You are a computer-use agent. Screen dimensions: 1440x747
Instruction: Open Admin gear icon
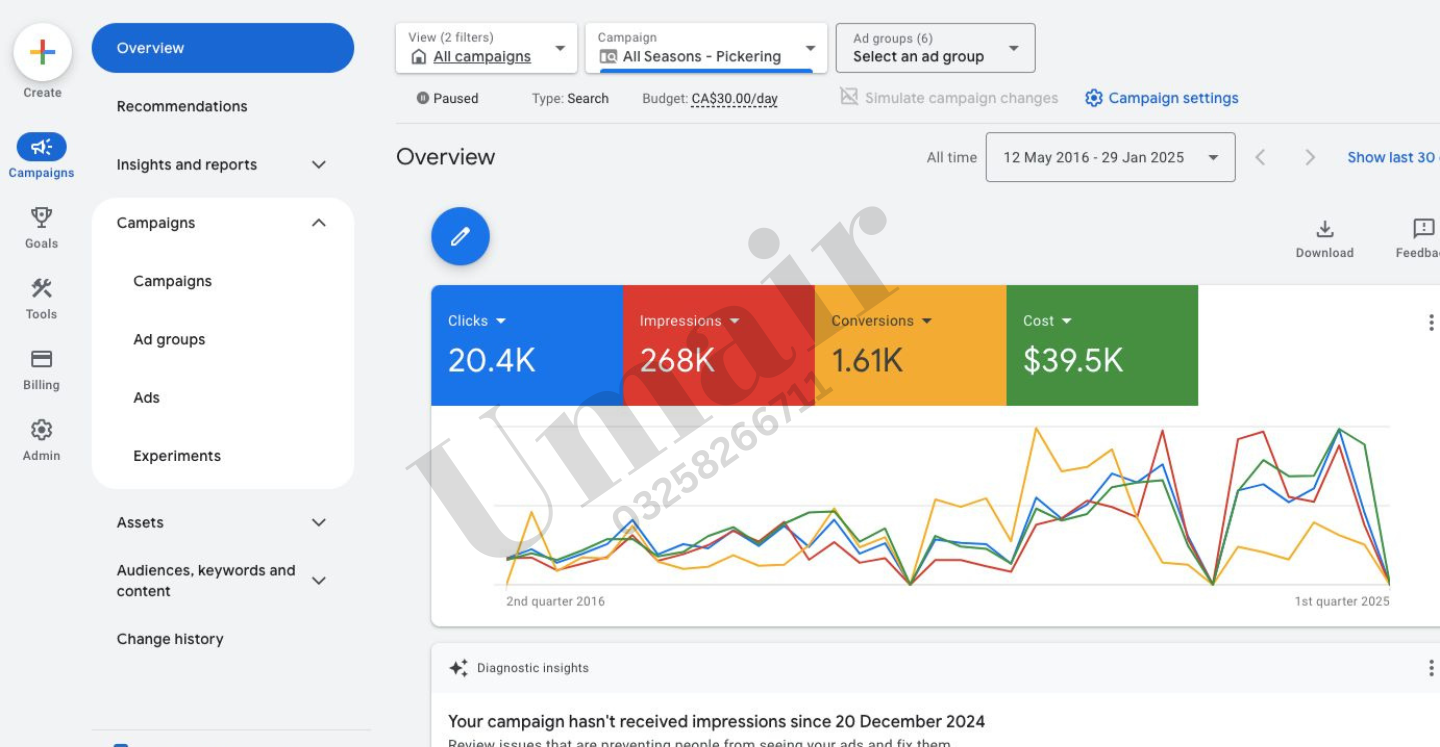pyautogui.click(x=41, y=430)
